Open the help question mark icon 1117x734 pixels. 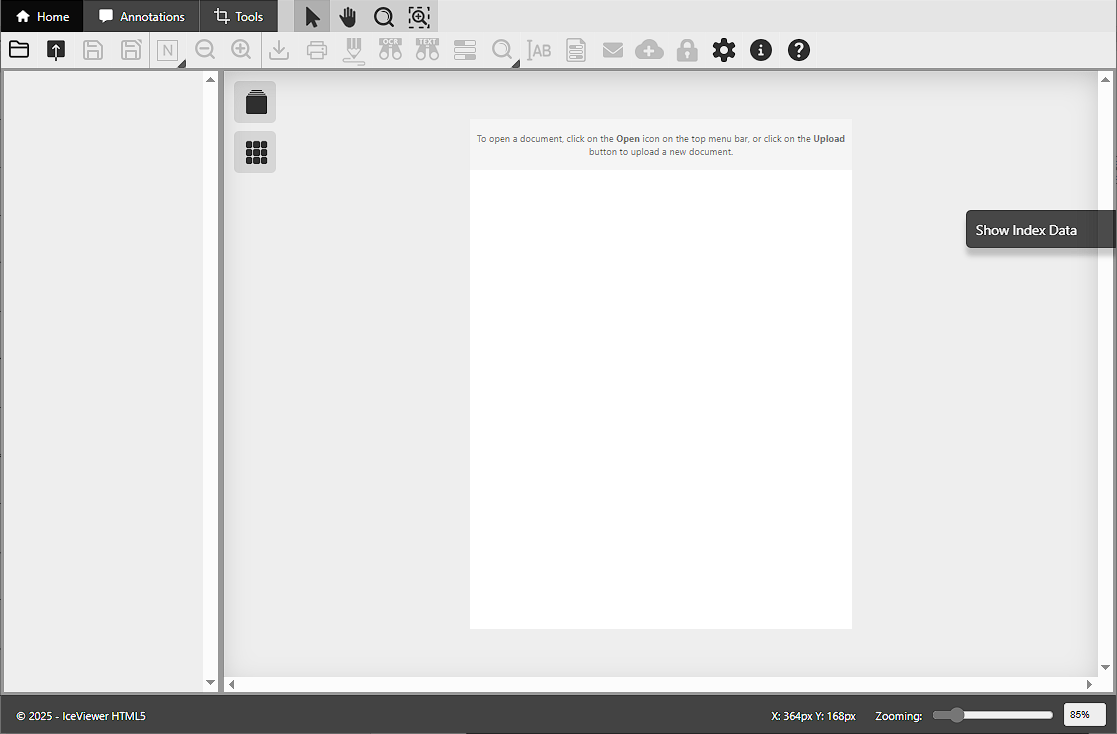pos(798,50)
